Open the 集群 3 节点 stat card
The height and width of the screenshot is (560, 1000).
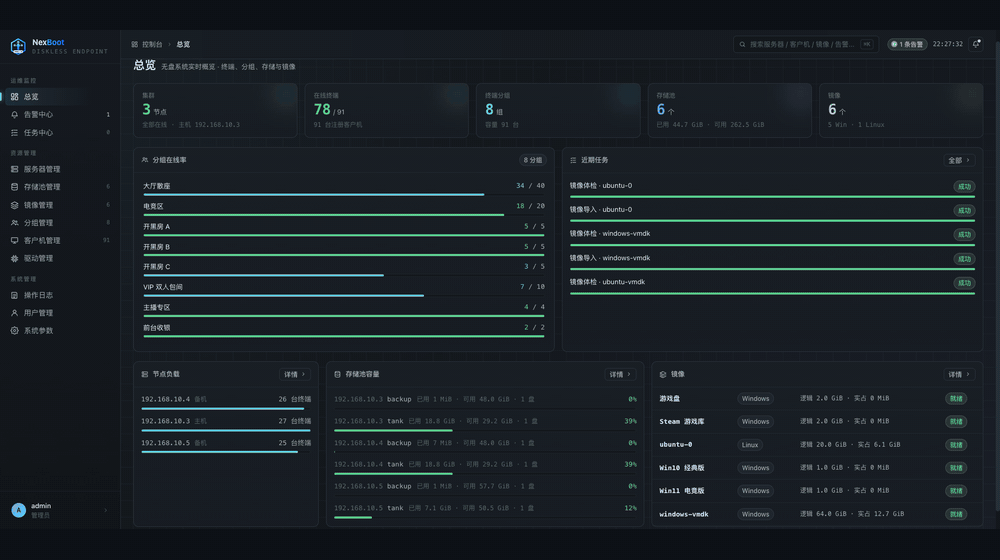[x=215, y=110]
